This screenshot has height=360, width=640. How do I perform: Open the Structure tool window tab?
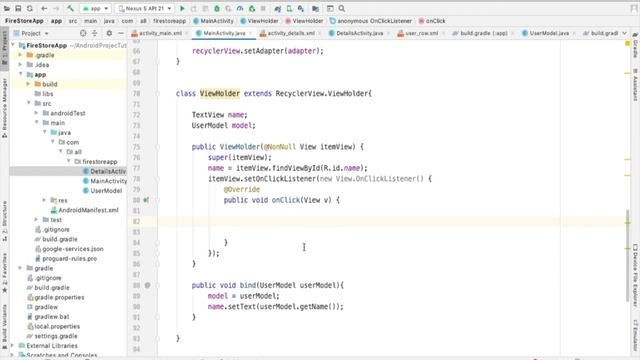coord(4,220)
